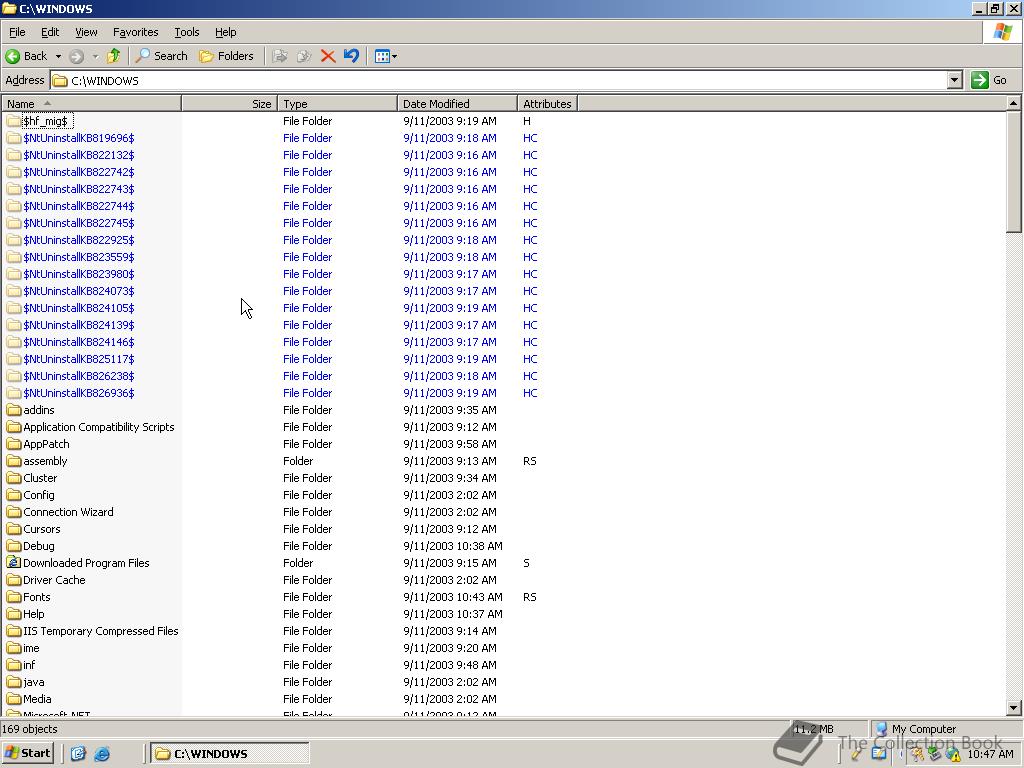Open the Favorites menu
Image resolution: width=1024 pixels, height=768 pixels.
point(135,32)
